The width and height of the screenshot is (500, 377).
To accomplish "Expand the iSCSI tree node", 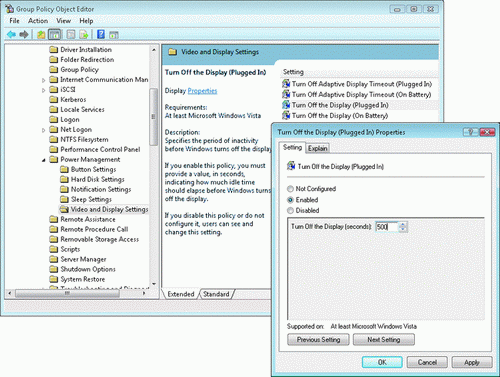I will pos(43,90).
